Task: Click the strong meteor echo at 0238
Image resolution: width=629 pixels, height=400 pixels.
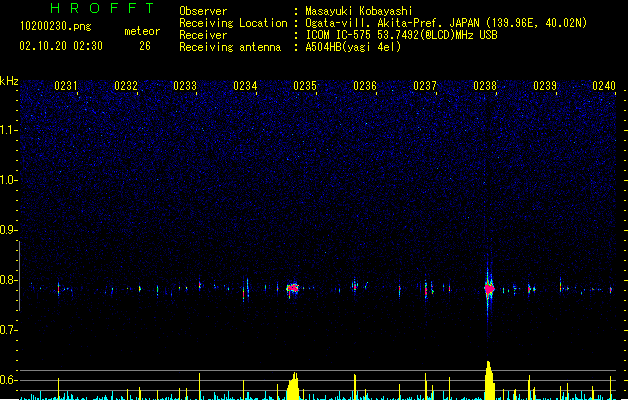Action: (x=489, y=288)
